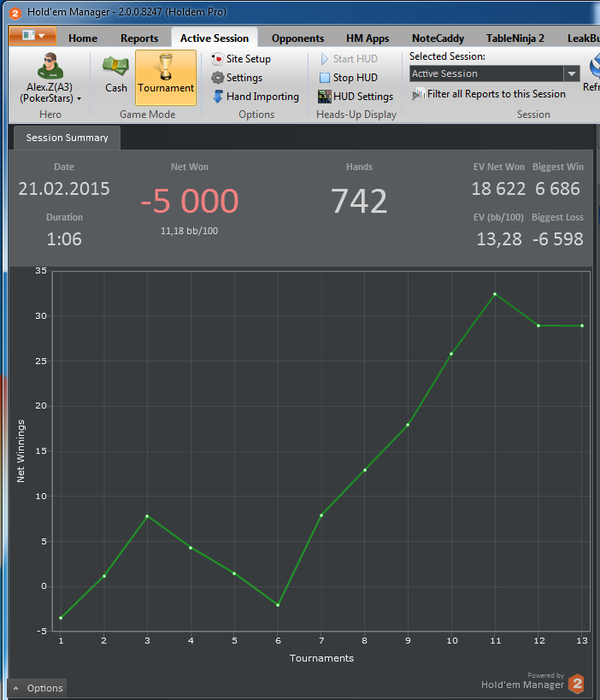Image resolution: width=600 pixels, height=700 pixels.
Task: Open Hand Importing option
Action: point(255,96)
